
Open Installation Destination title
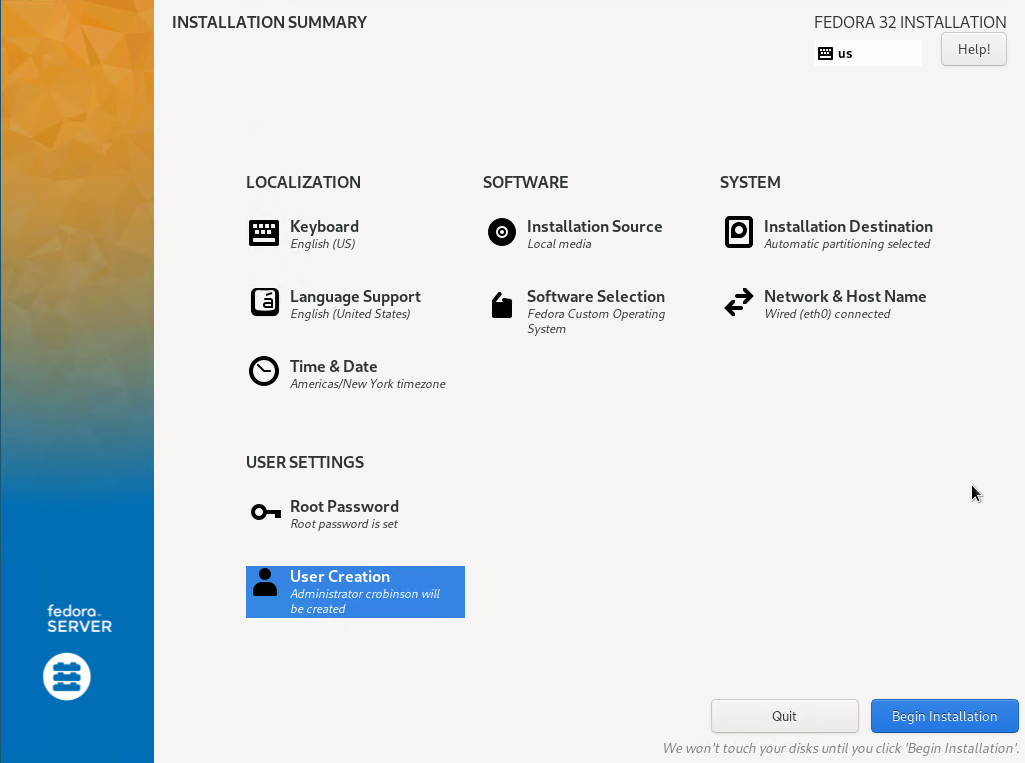point(849,226)
